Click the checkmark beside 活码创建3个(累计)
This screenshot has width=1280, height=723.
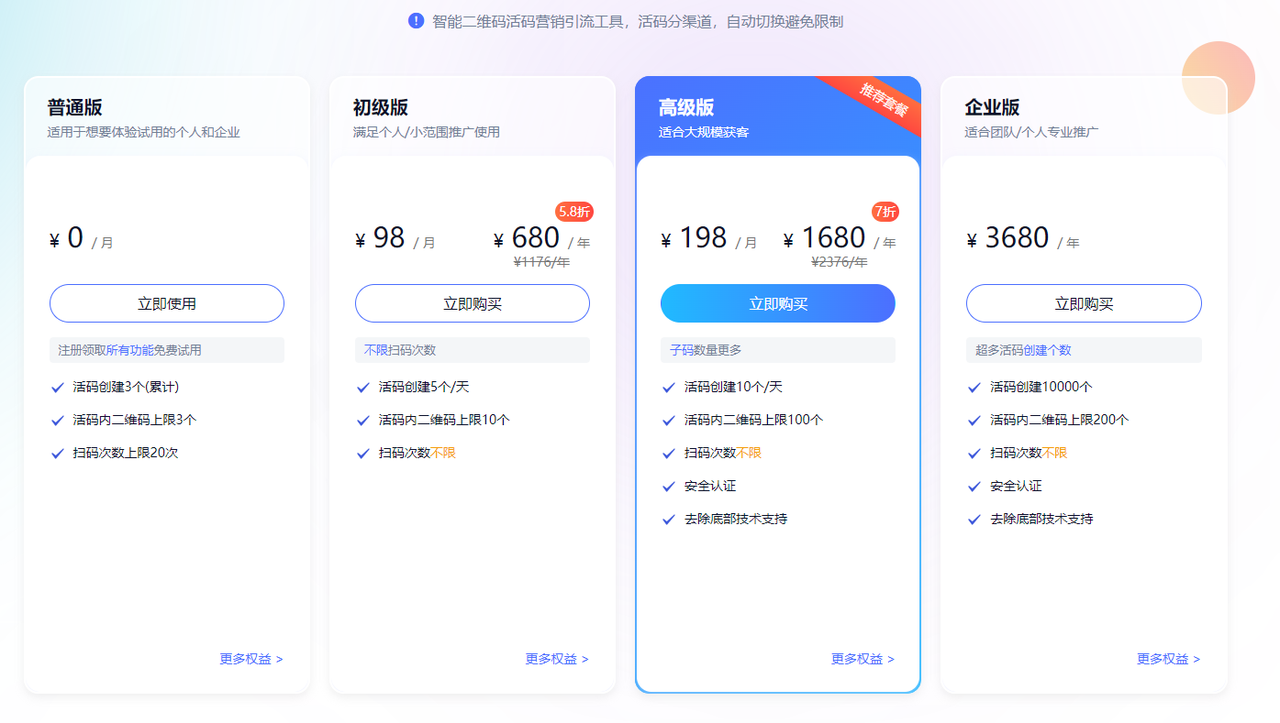57,388
